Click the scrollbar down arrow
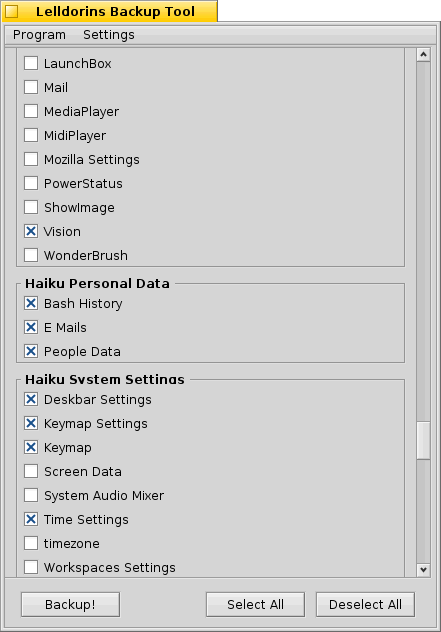Image resolution: width=441 pixels, height=632 pixels. click(423, 570)
